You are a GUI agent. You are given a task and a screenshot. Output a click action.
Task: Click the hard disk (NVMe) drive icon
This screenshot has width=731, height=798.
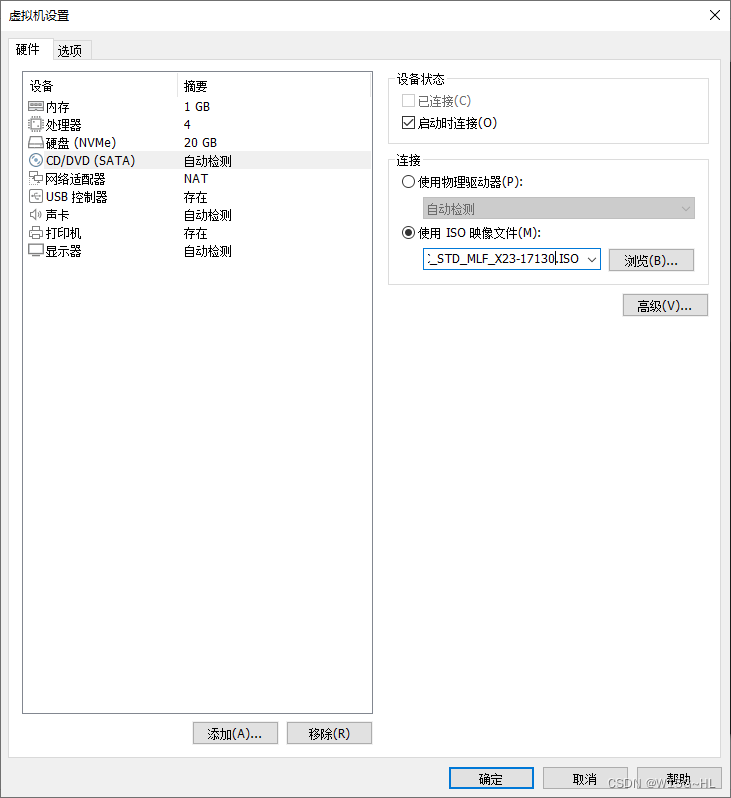[36, 142]
